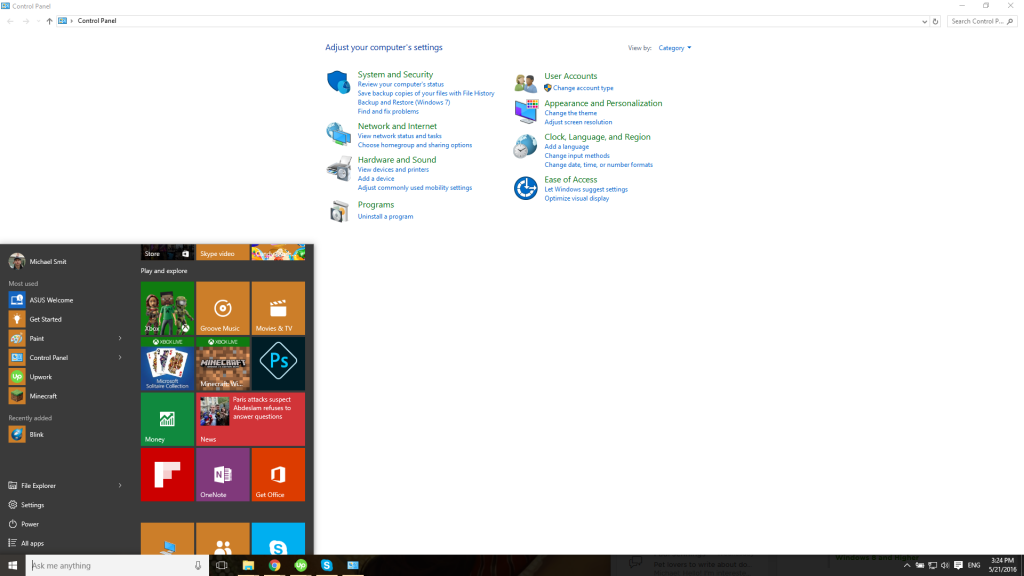Open the People tile

point(223,539)
